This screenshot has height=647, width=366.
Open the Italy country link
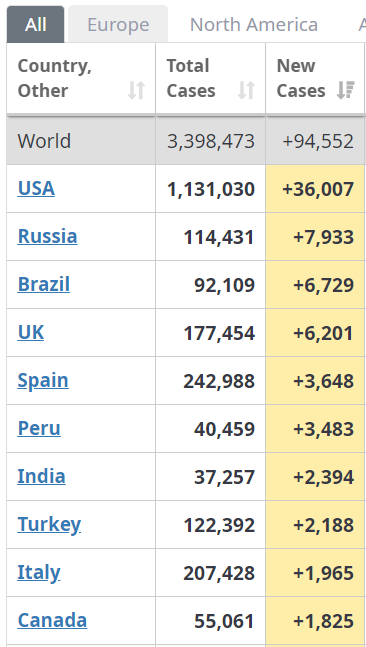point(39,572)
